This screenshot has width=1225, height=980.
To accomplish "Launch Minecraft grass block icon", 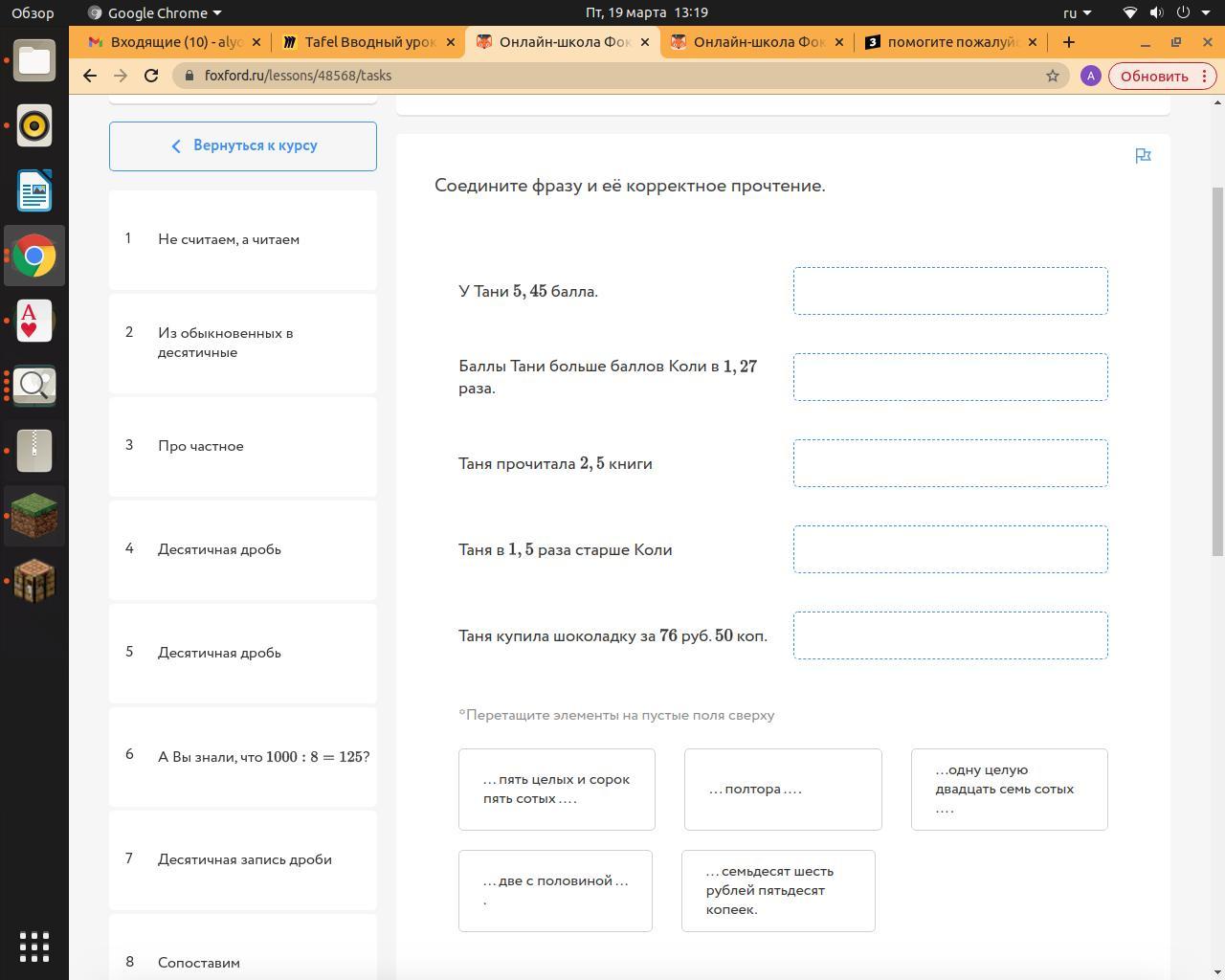I will pos(34,516).
